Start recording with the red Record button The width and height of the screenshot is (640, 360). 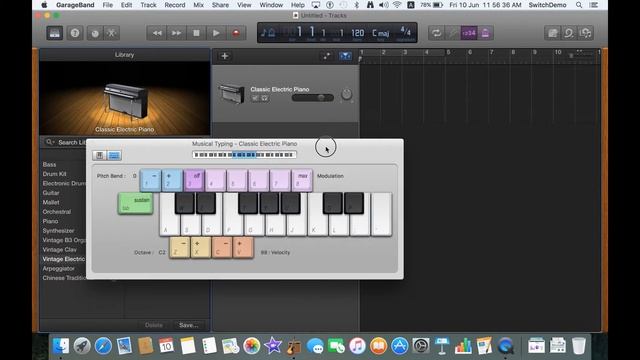pyautogui.click(x=236, y=33)
